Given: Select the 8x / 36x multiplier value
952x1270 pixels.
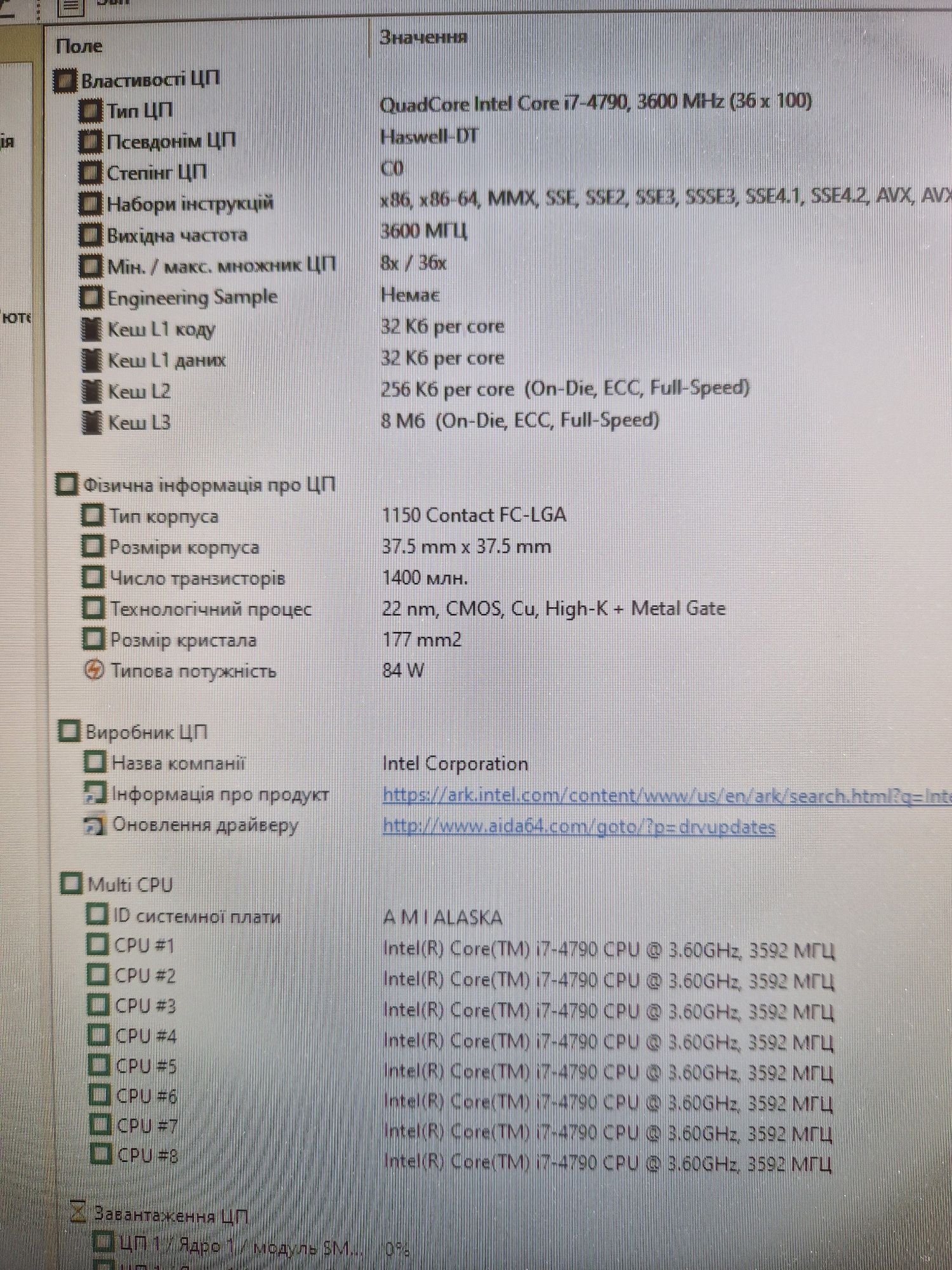Looking at the screenshot, I should (x=414, y=262).
